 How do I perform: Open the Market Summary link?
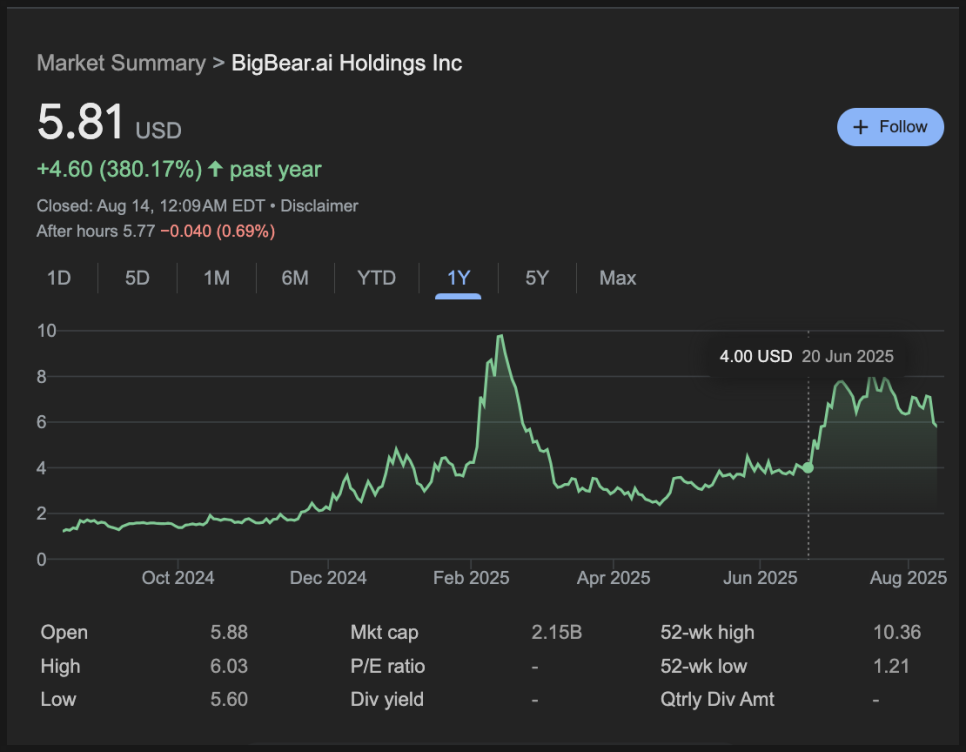pyautogui.click(x=121, y=63)
